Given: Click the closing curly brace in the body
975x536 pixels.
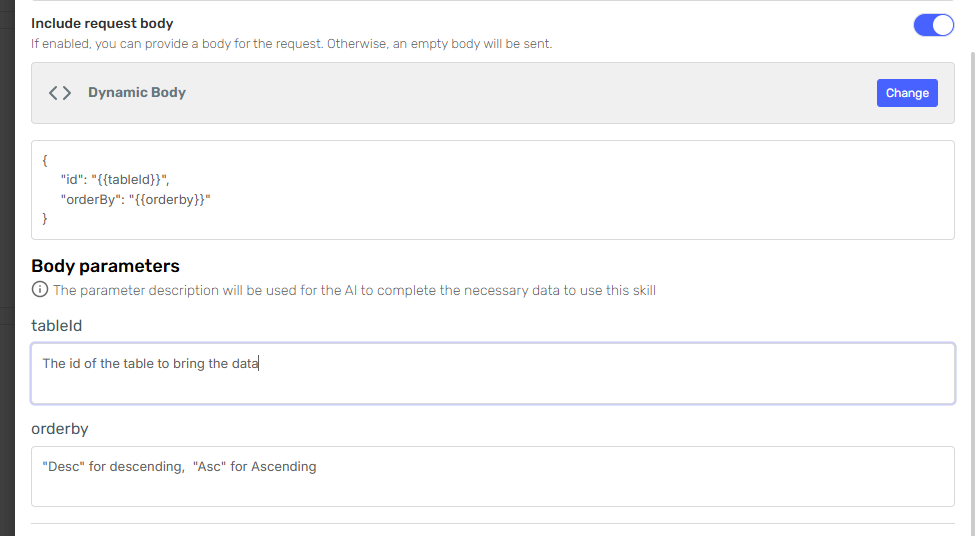Looking at the screenshot, I should [x=45, y=218].
